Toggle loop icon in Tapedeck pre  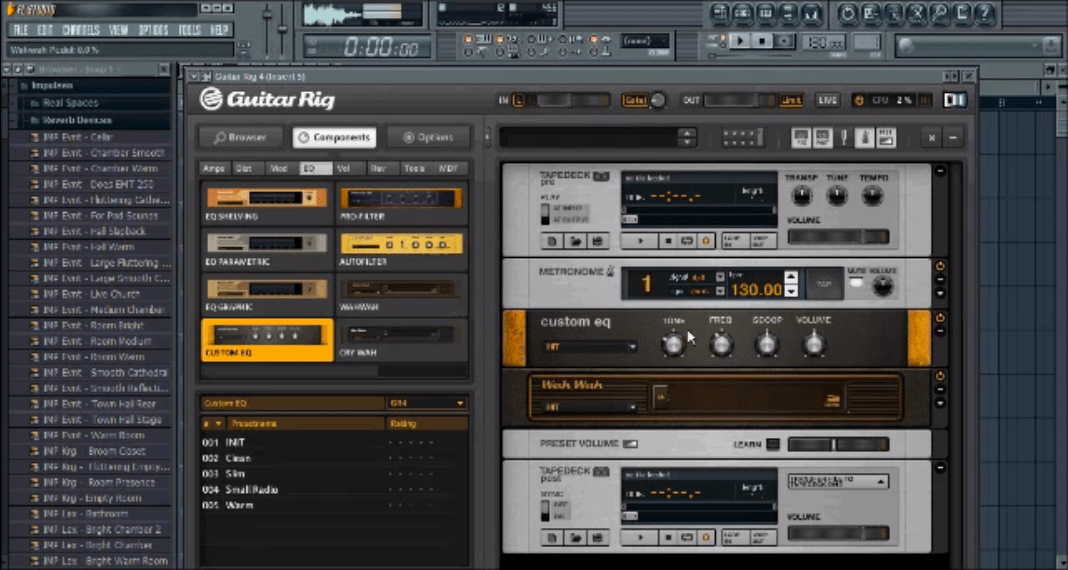687,240
